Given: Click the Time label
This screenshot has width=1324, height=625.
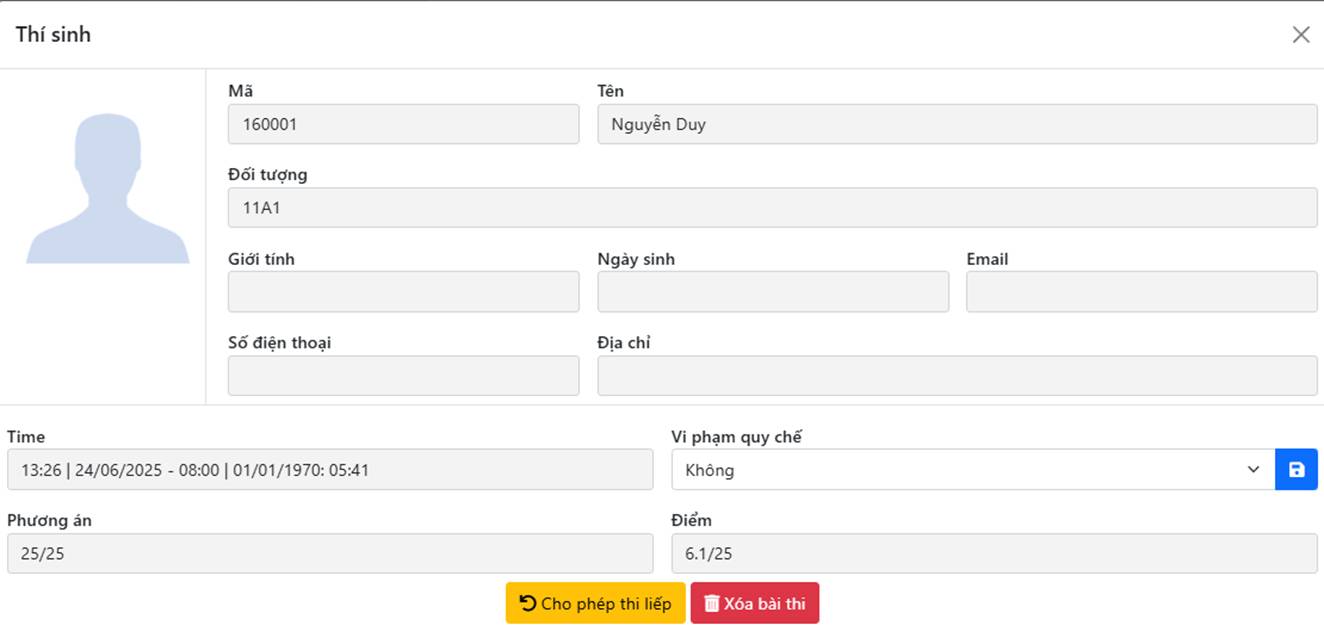Looking at the screenshot, I should click(x=26, y=437).
